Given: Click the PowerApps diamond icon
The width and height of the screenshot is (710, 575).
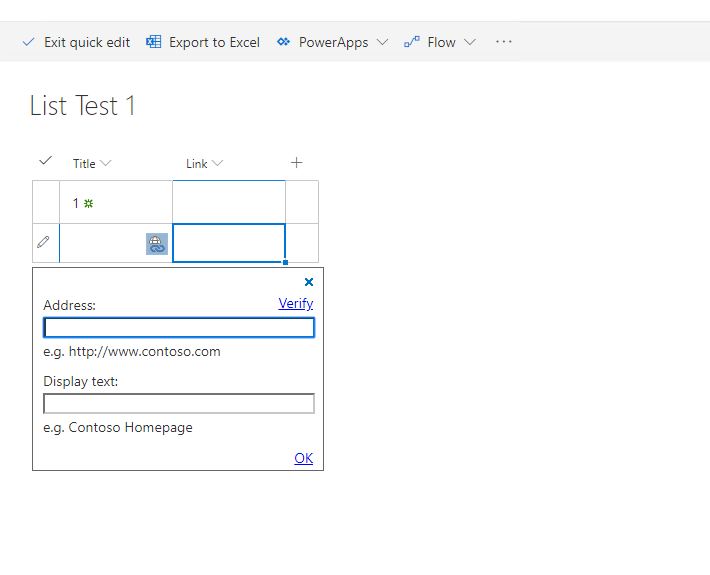Looking at the screenshot, I should coord(284,42).
